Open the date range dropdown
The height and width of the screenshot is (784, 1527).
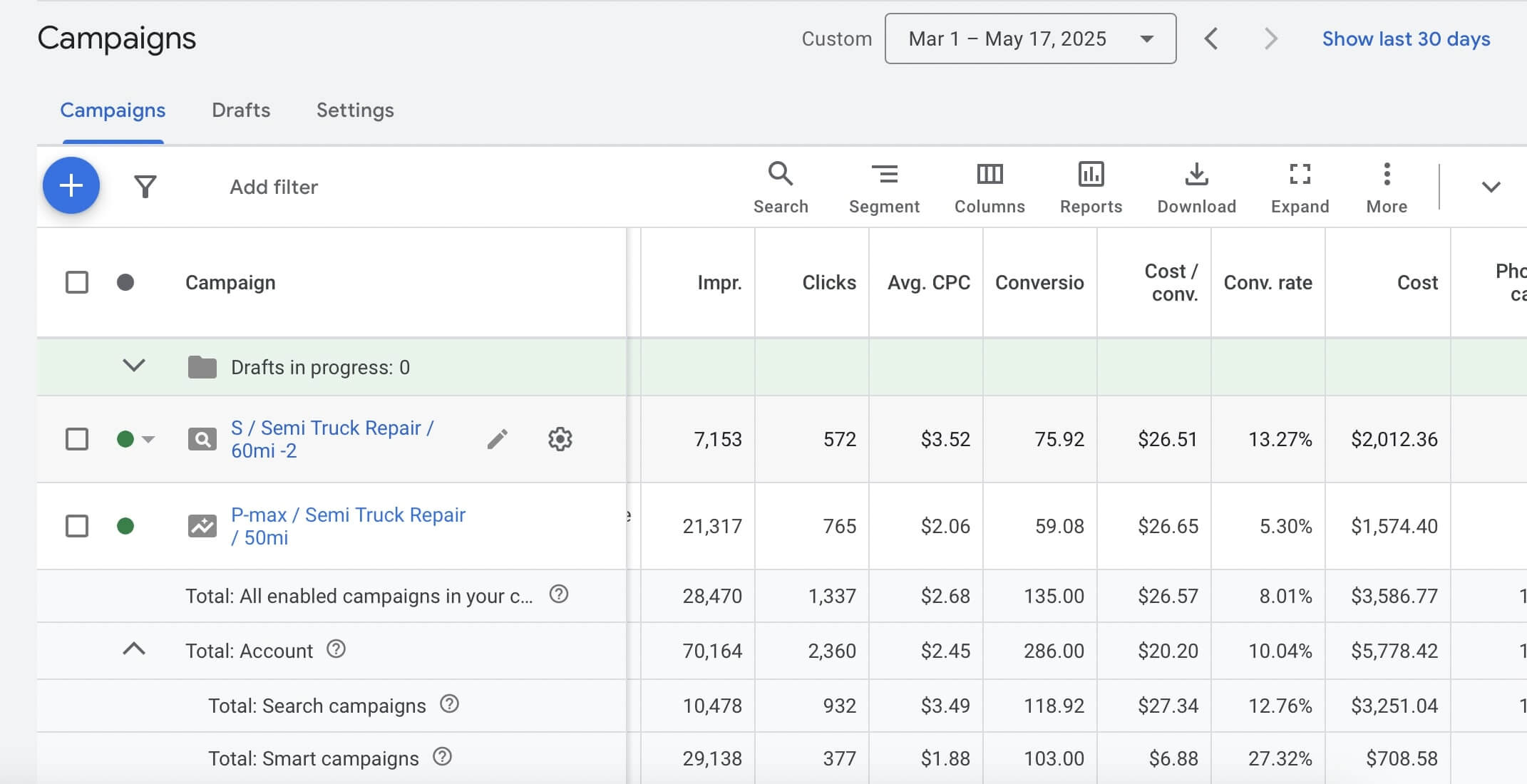(x=1030, y=38)
